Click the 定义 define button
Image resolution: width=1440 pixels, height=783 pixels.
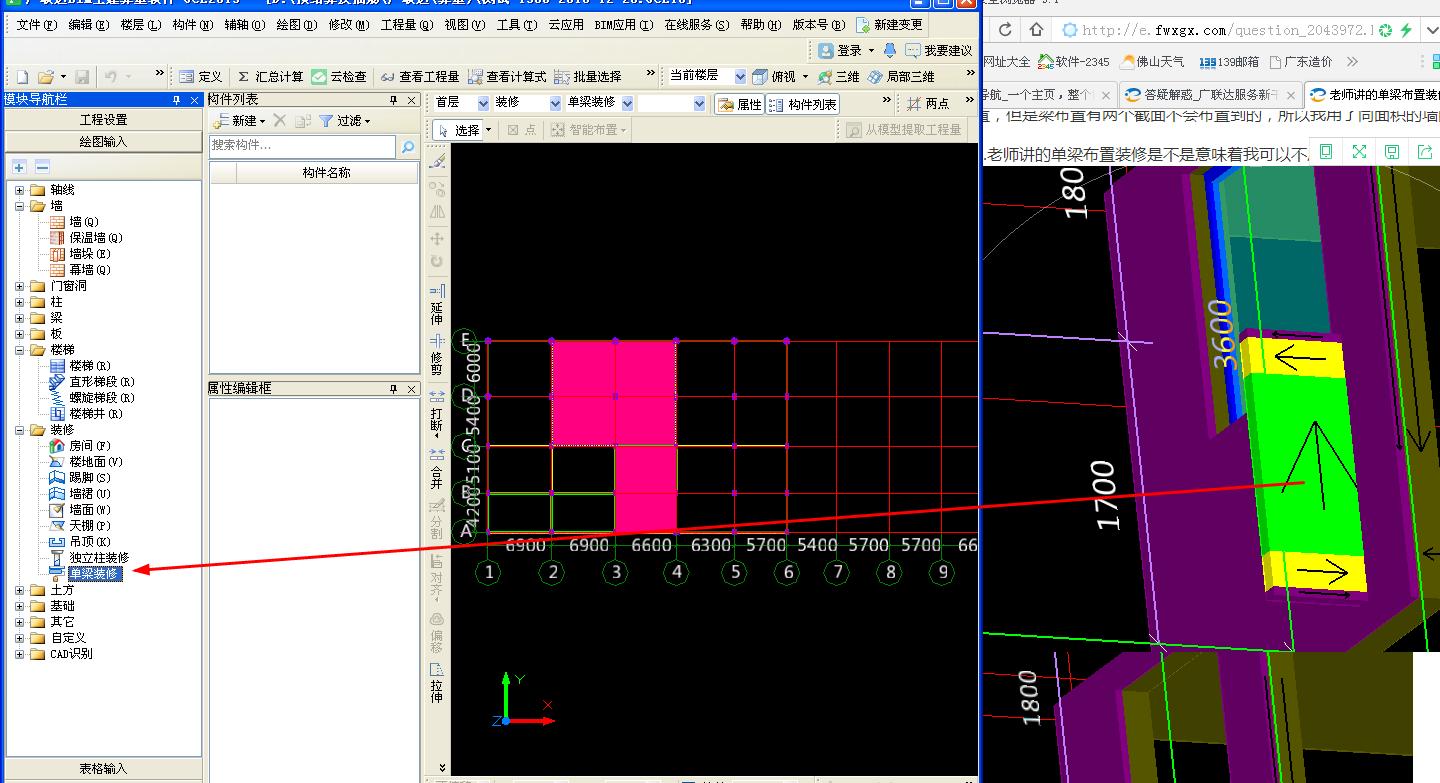point(201,76)
